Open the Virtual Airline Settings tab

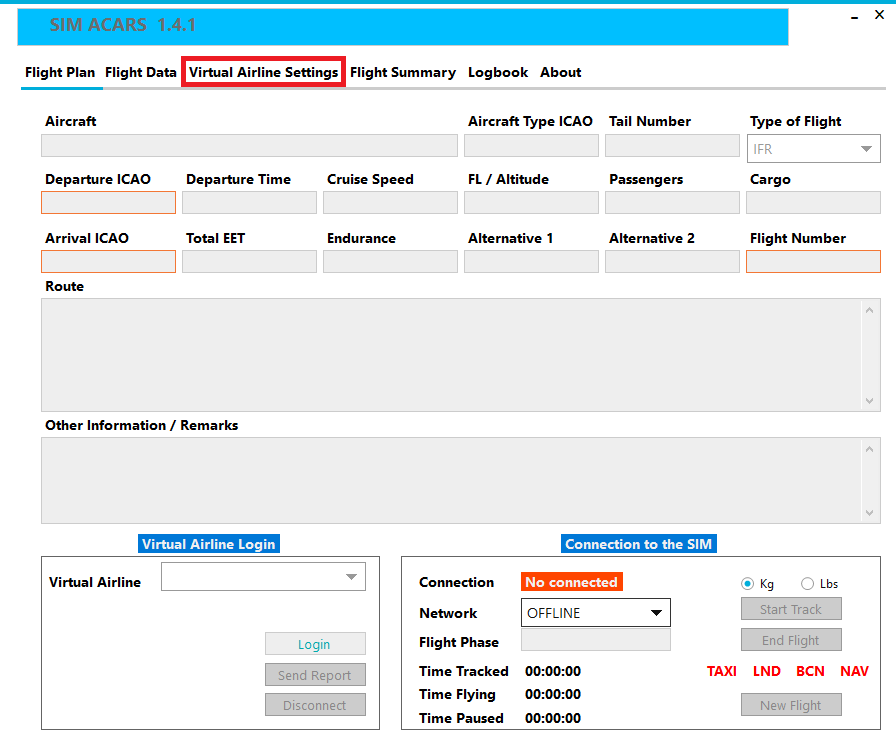tap(263, 73)
